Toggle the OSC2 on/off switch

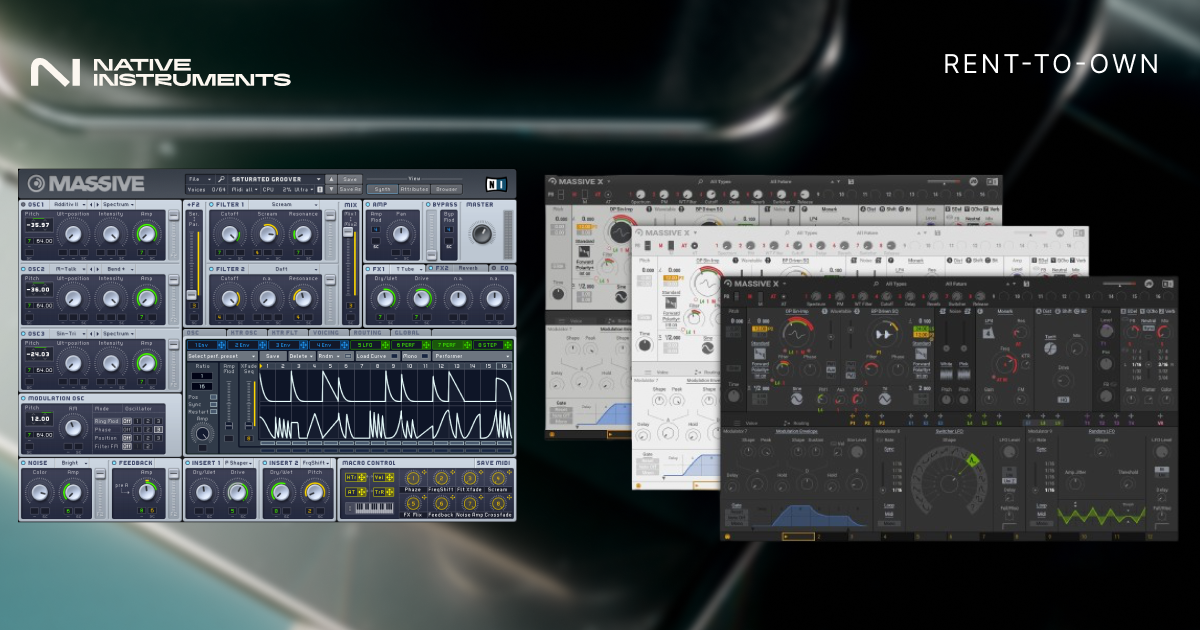point(22,268)
